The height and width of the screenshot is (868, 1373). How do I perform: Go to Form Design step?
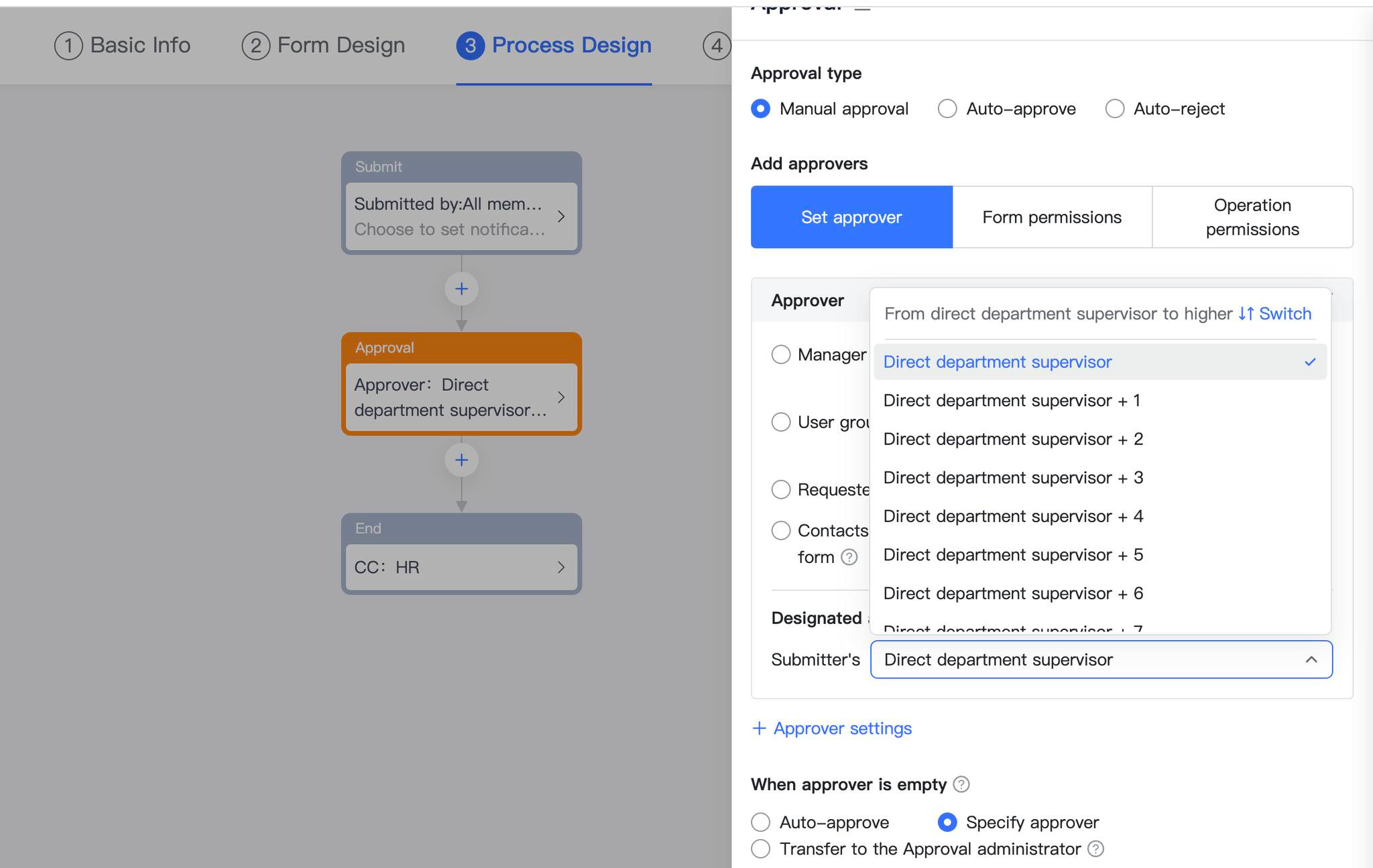pos(323,46)
